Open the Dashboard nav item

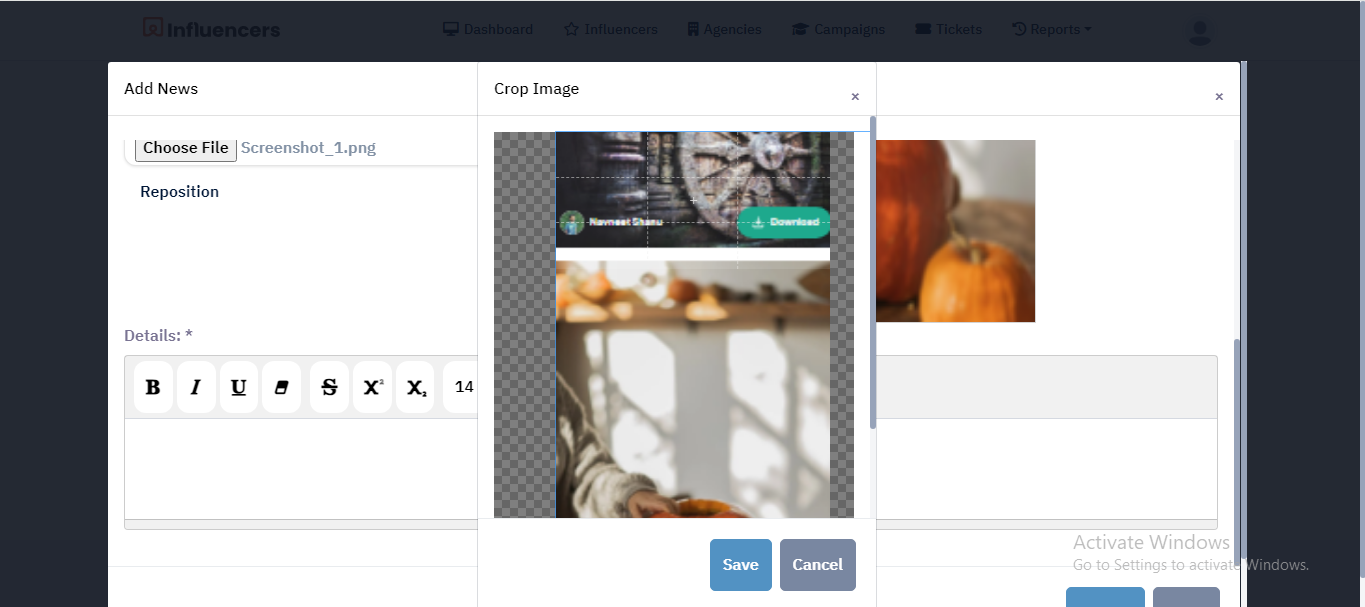coord(488,29)
